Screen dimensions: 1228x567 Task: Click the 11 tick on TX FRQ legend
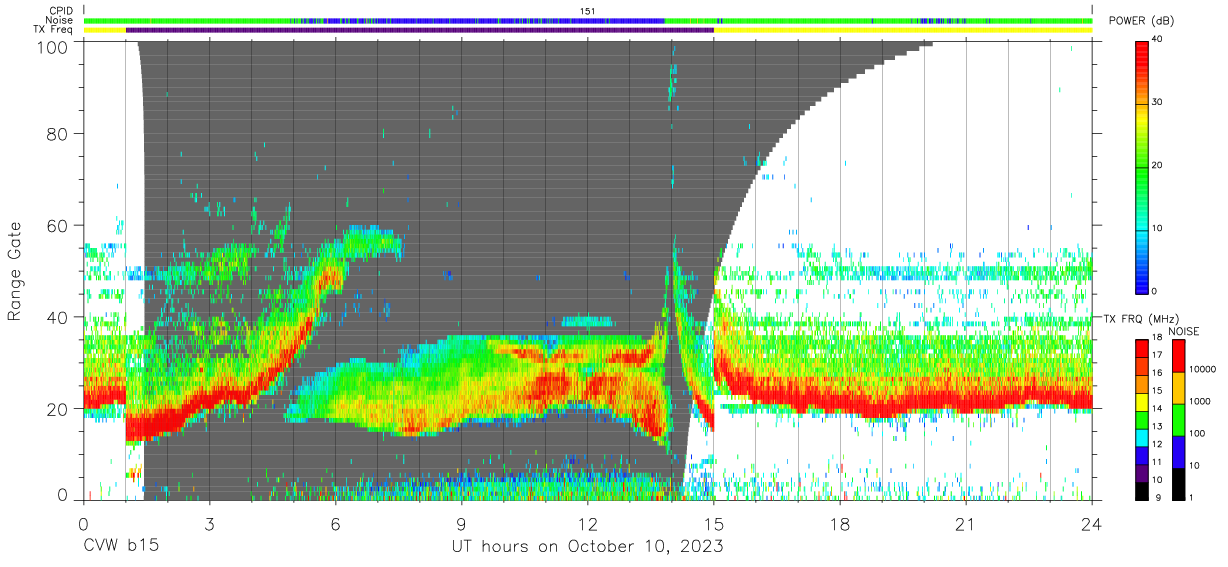(1158, 461)
